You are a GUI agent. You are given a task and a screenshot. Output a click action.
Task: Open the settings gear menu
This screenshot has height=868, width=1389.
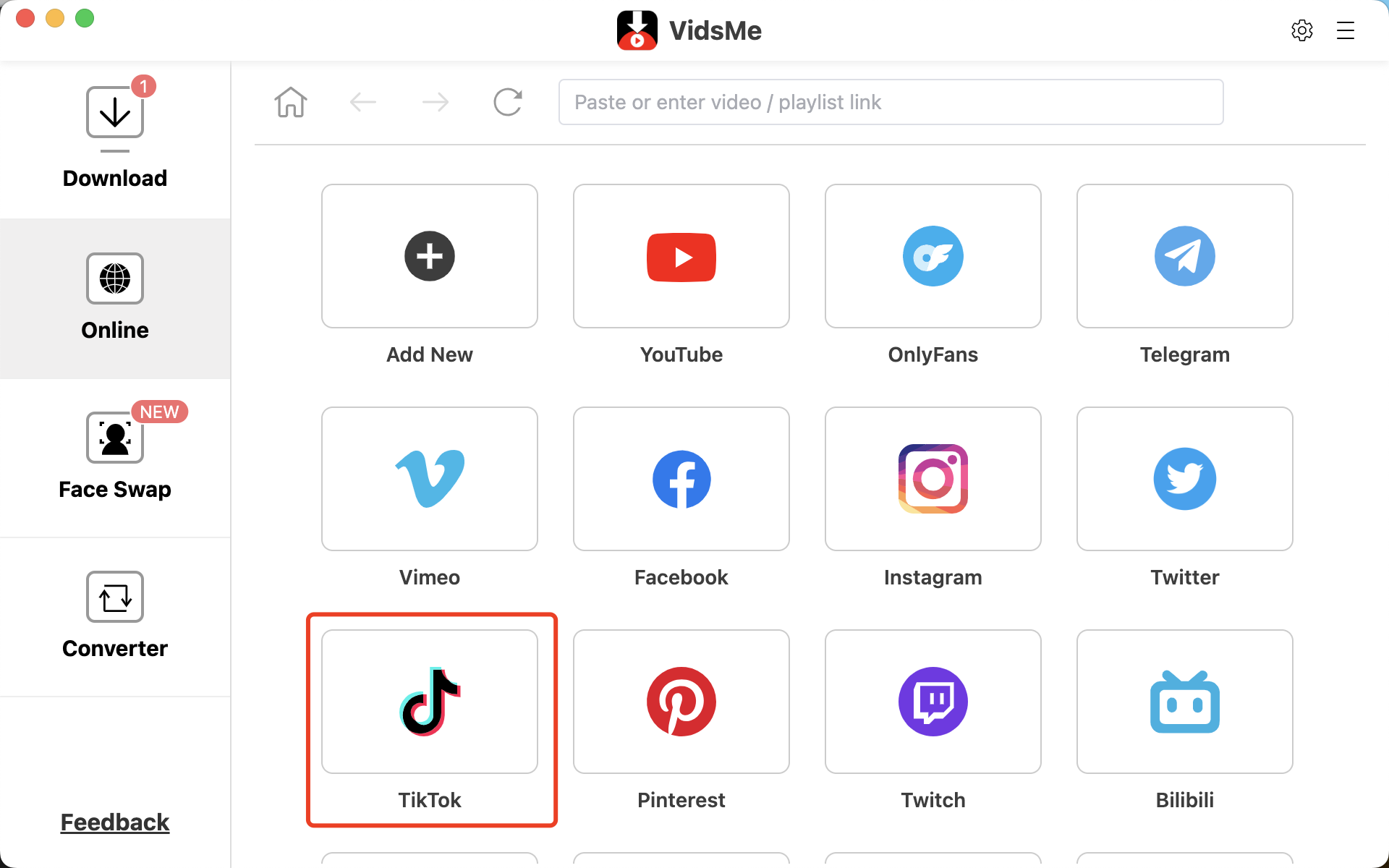pos(1302,30)
